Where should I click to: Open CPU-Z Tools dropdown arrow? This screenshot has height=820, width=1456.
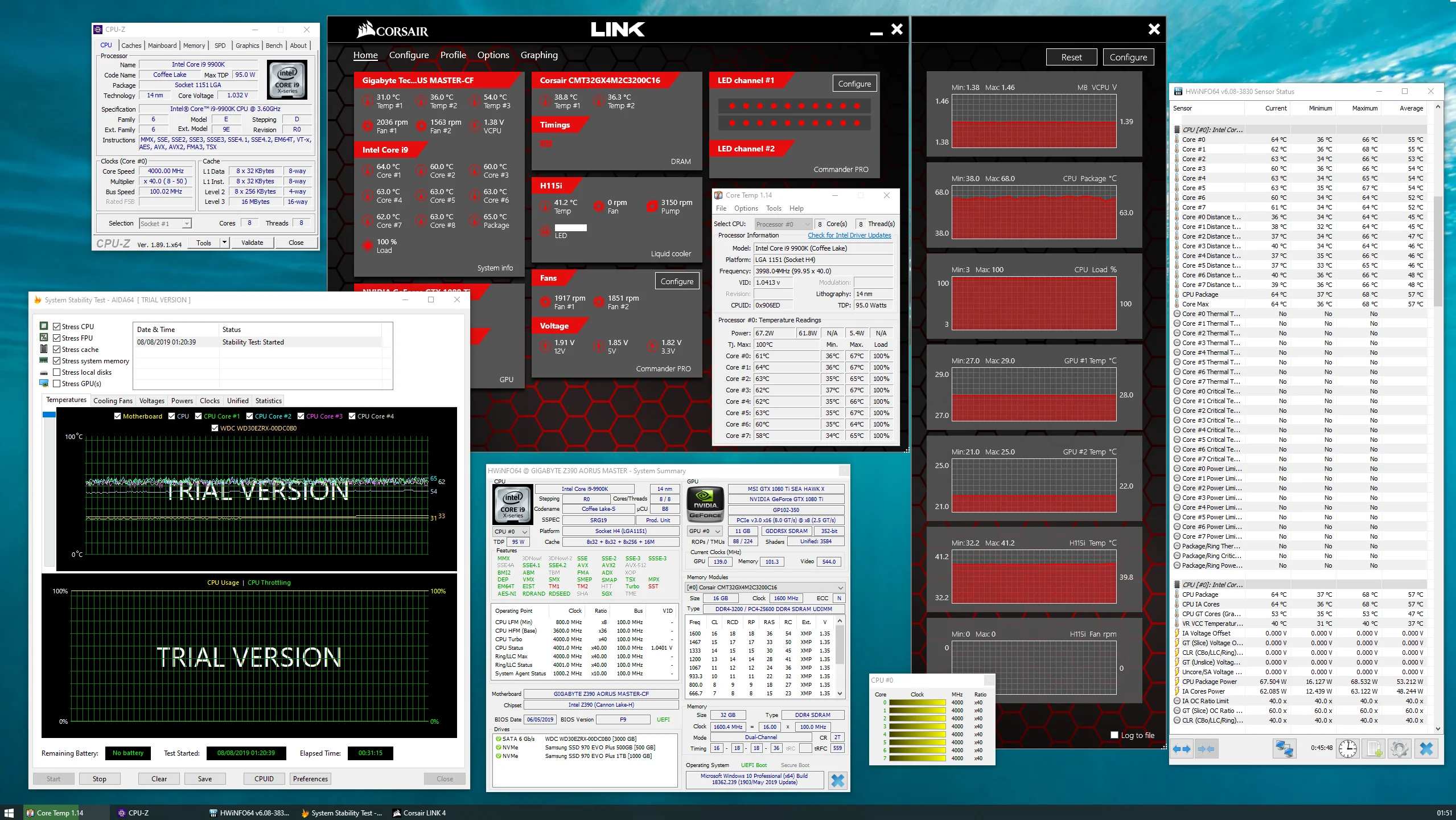pyautogui.click(x=224, y=243)
